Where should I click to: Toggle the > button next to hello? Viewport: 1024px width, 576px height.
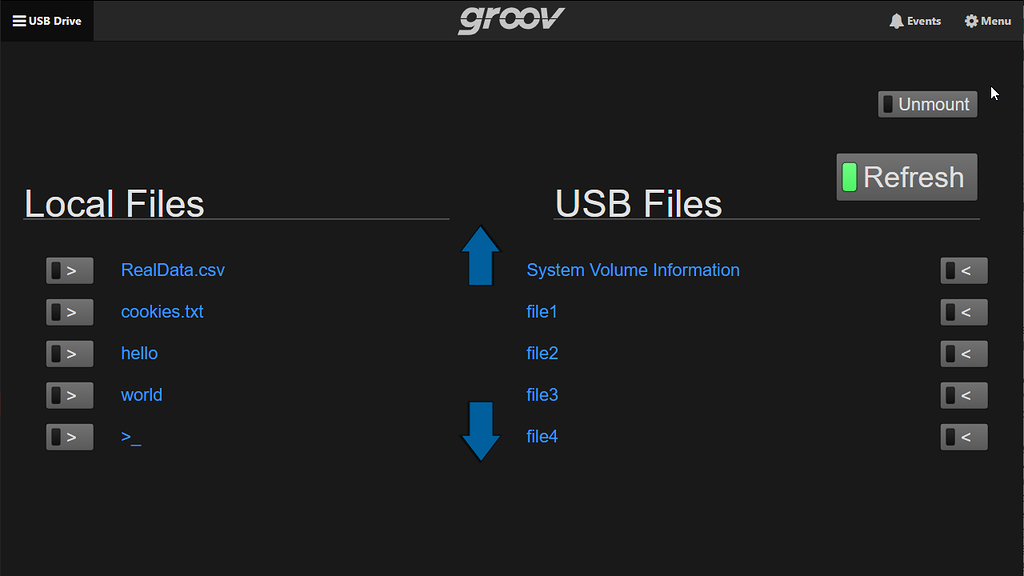pos(69,353)
